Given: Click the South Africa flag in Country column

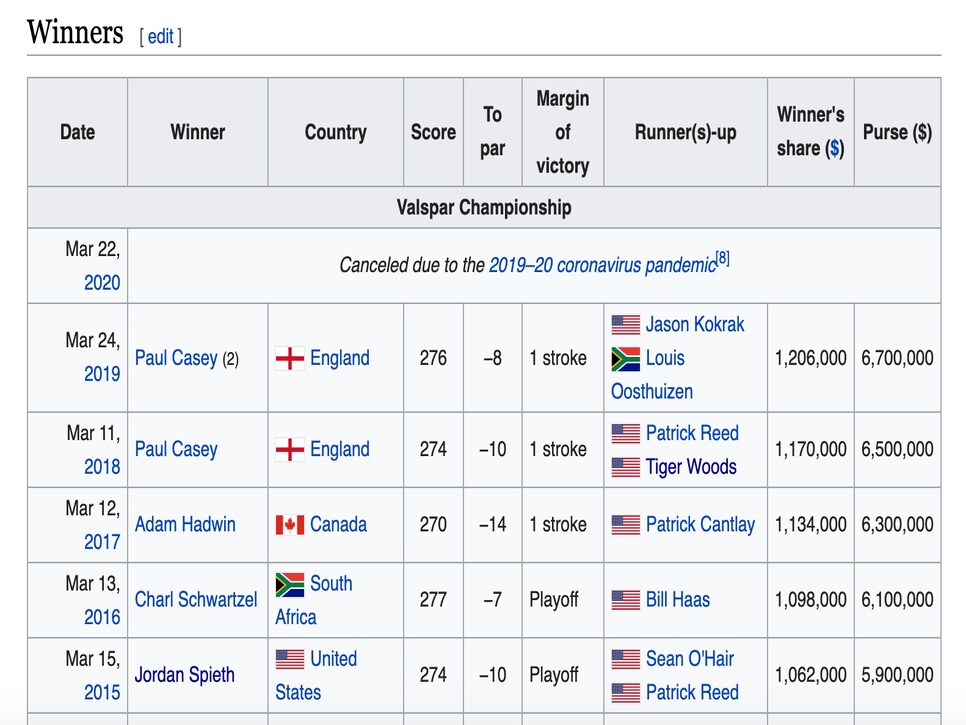Looking at the screenshot, I should (290, 584).
